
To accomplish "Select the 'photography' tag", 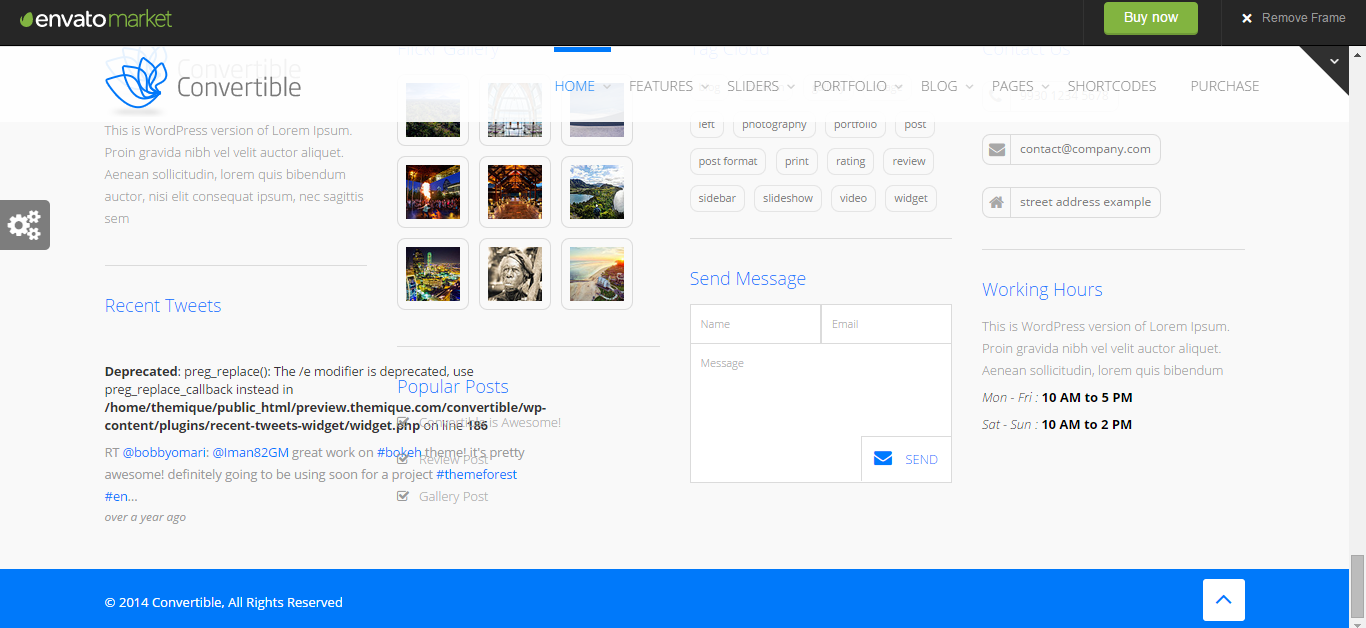I will point(775,124).
